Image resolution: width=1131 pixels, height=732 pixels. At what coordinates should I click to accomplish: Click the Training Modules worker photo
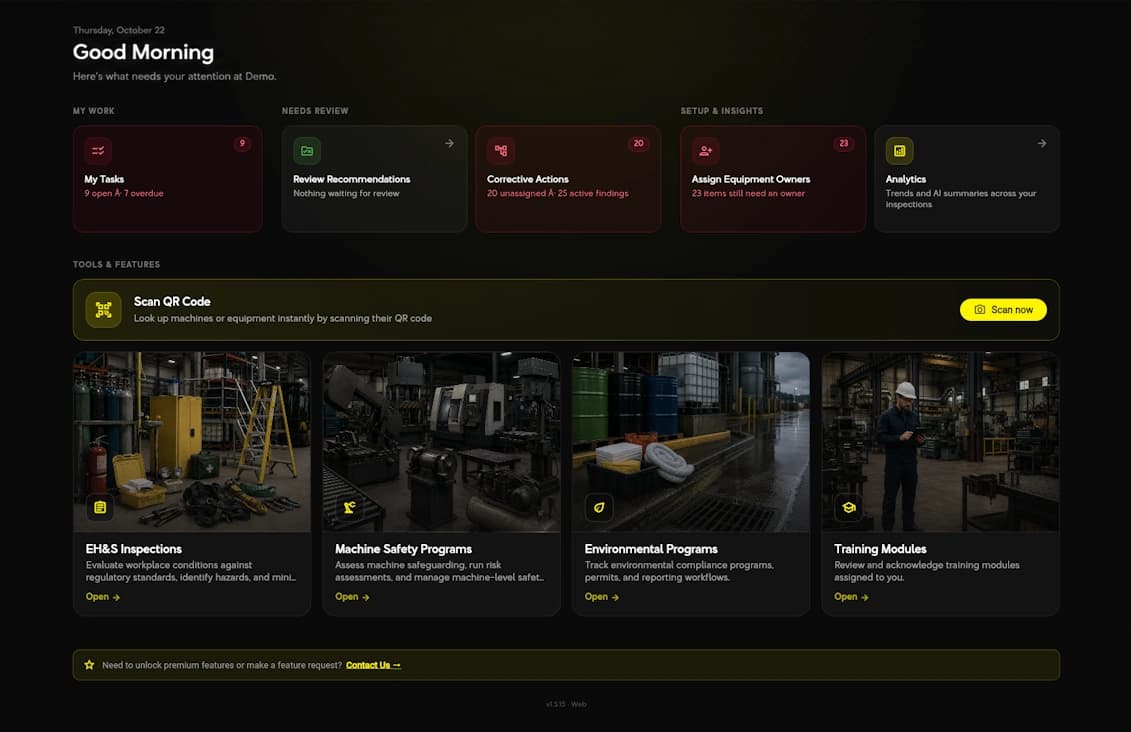[941, 441]
